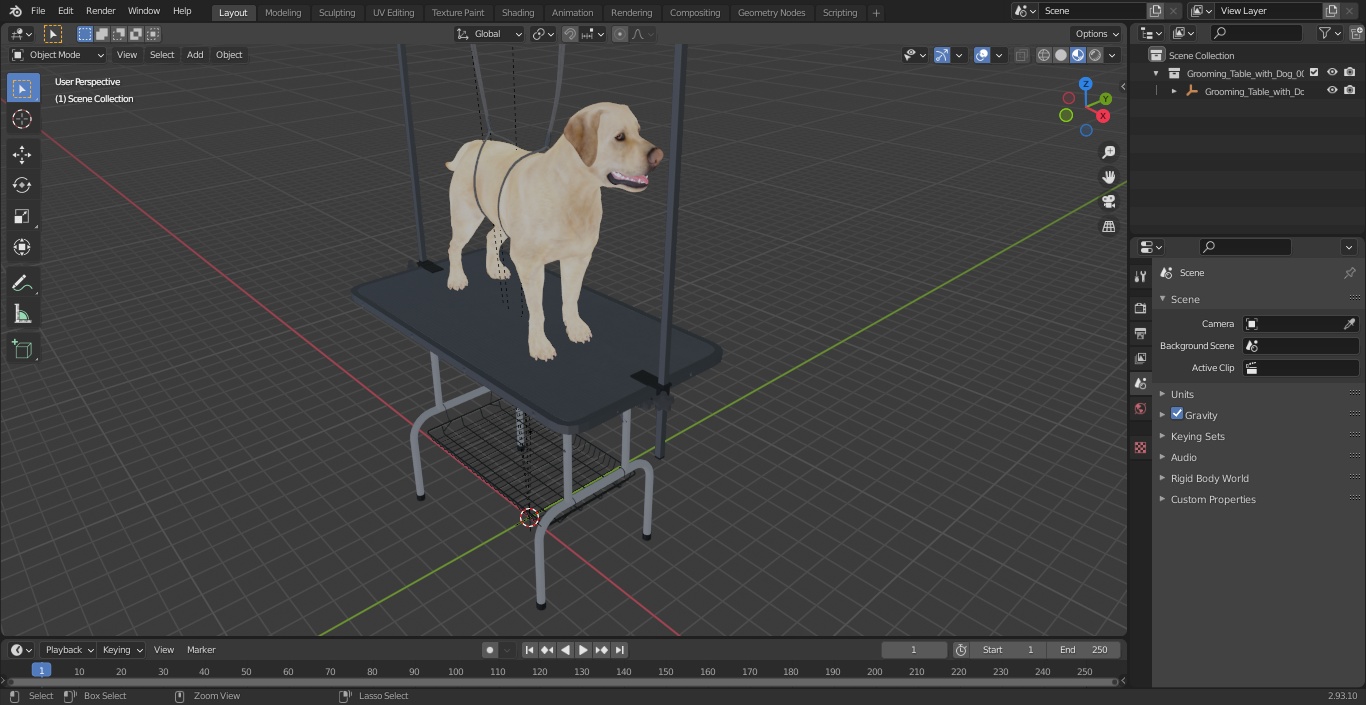Switch to wireframe shading mode
This screenshot has height=705, width=1366.
point(1044,55)
